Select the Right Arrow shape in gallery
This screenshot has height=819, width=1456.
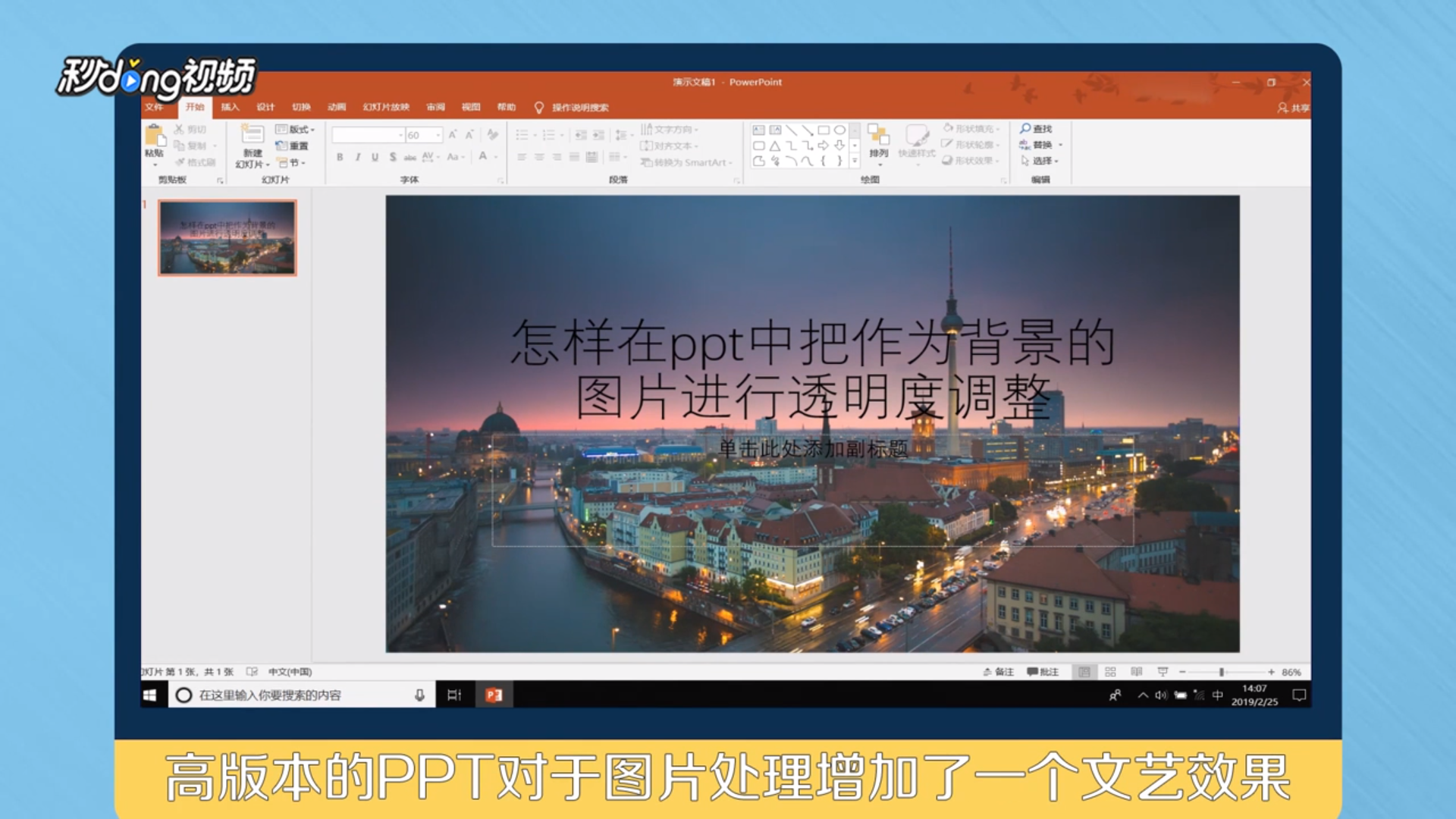point(824,146)
